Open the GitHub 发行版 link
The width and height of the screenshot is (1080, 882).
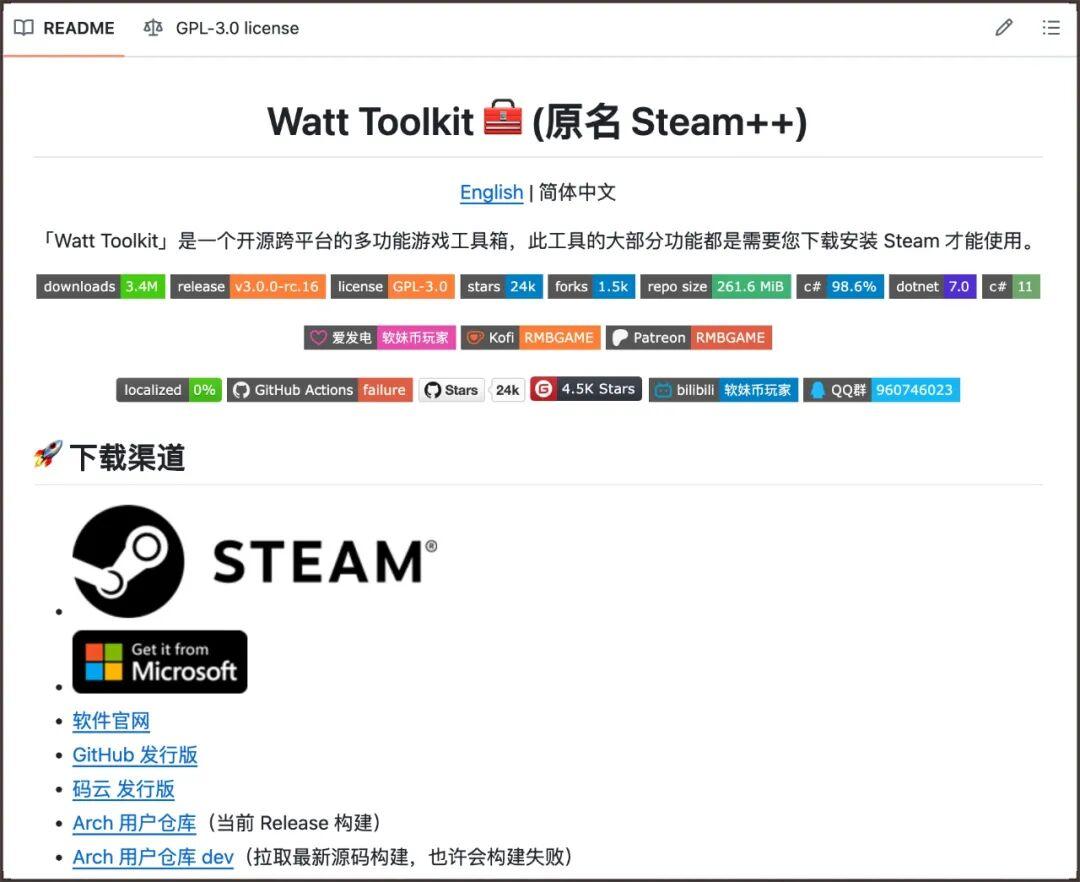click(x=135, y=755)
